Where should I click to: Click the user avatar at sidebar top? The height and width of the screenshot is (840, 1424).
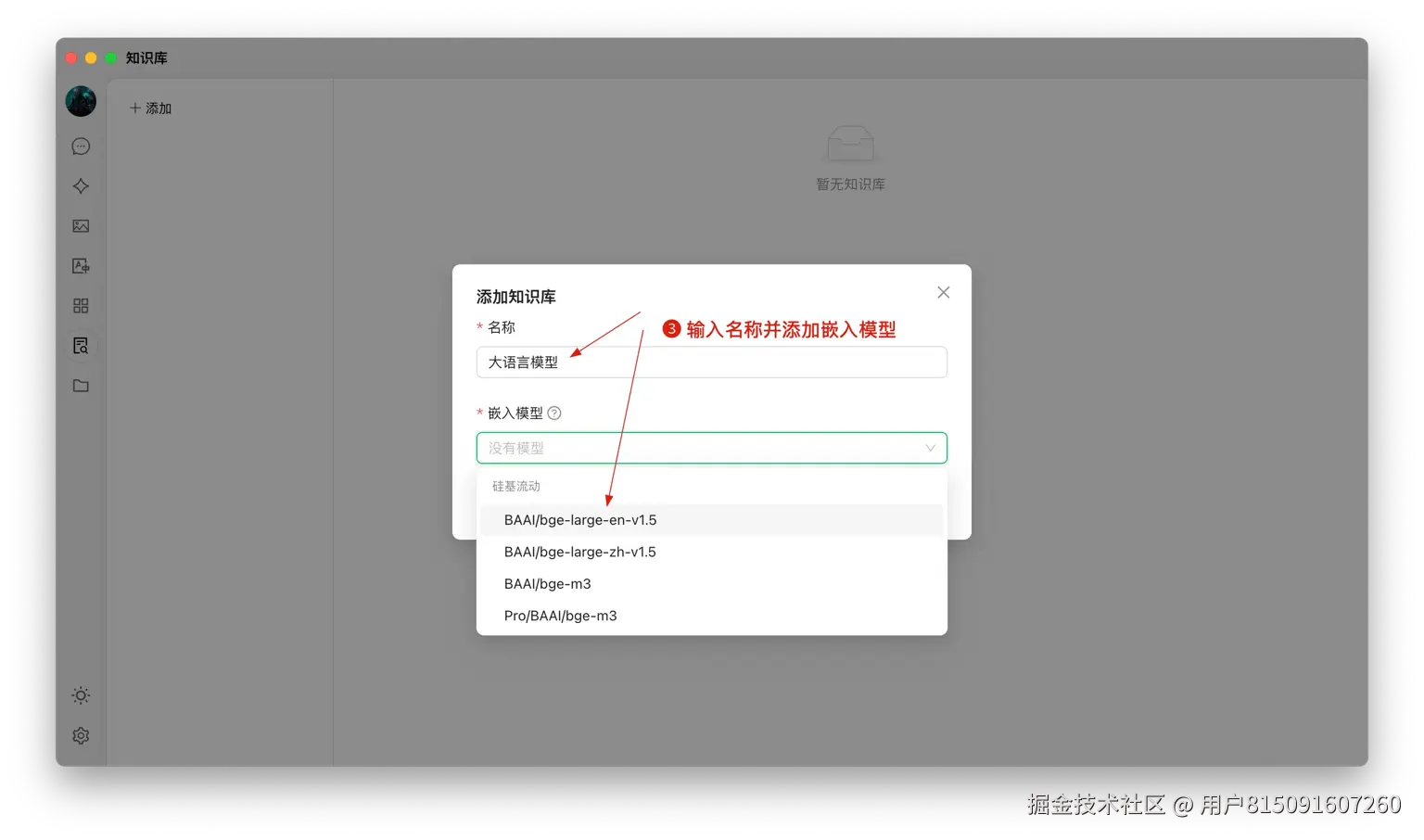click(x=80, y=101)
